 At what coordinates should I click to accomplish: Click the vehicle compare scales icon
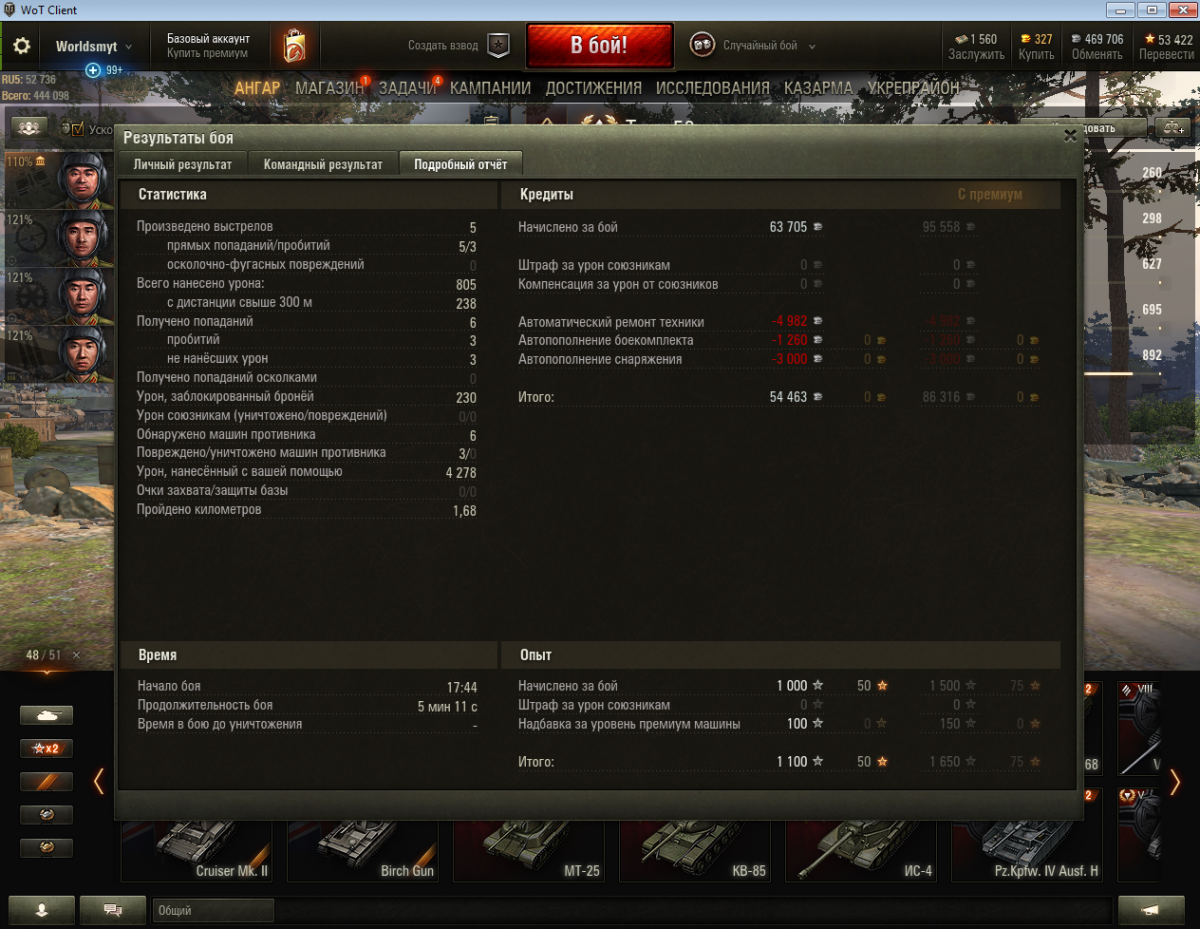pos(1172,128)
